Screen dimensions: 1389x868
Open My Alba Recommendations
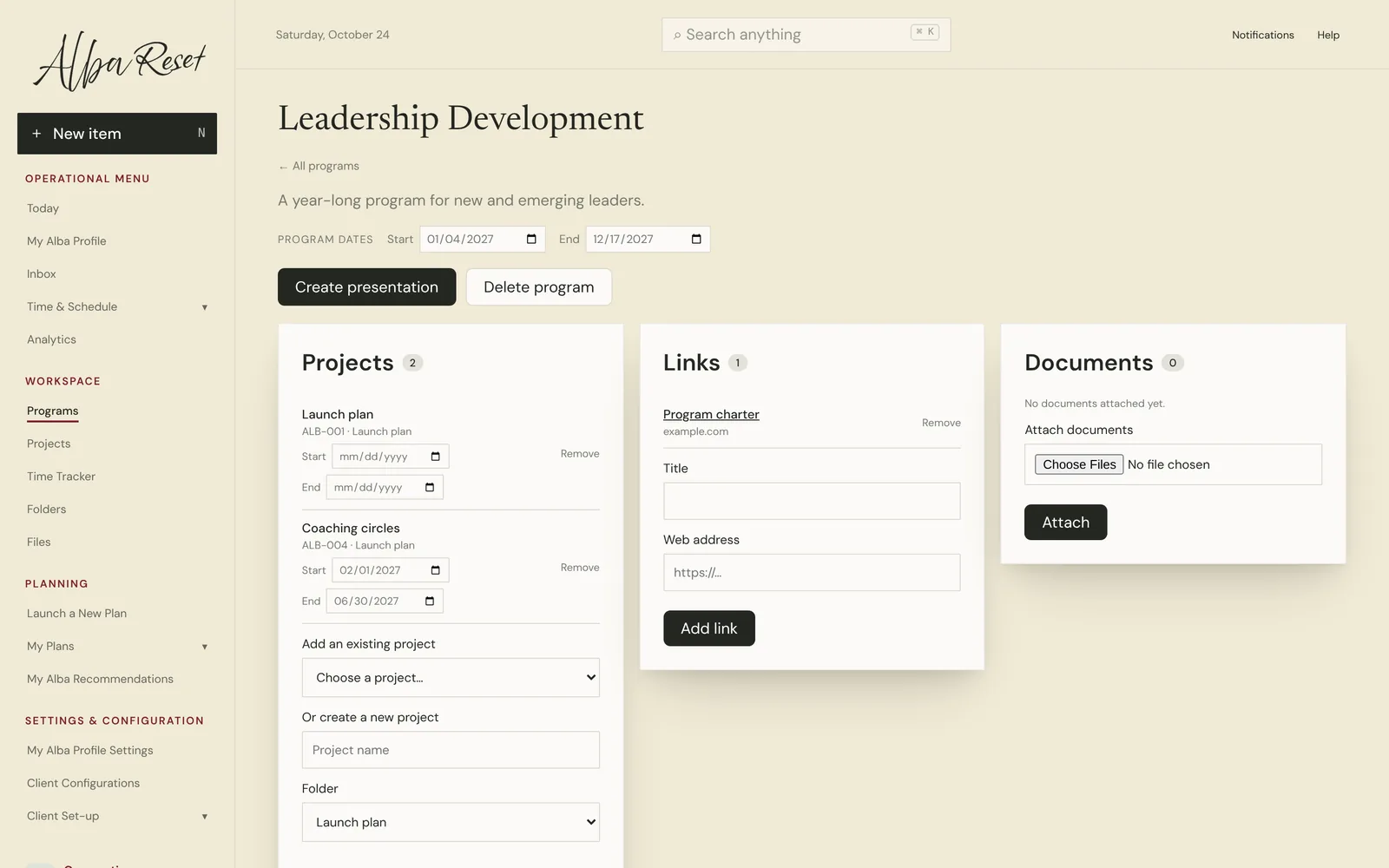(100, 679)
